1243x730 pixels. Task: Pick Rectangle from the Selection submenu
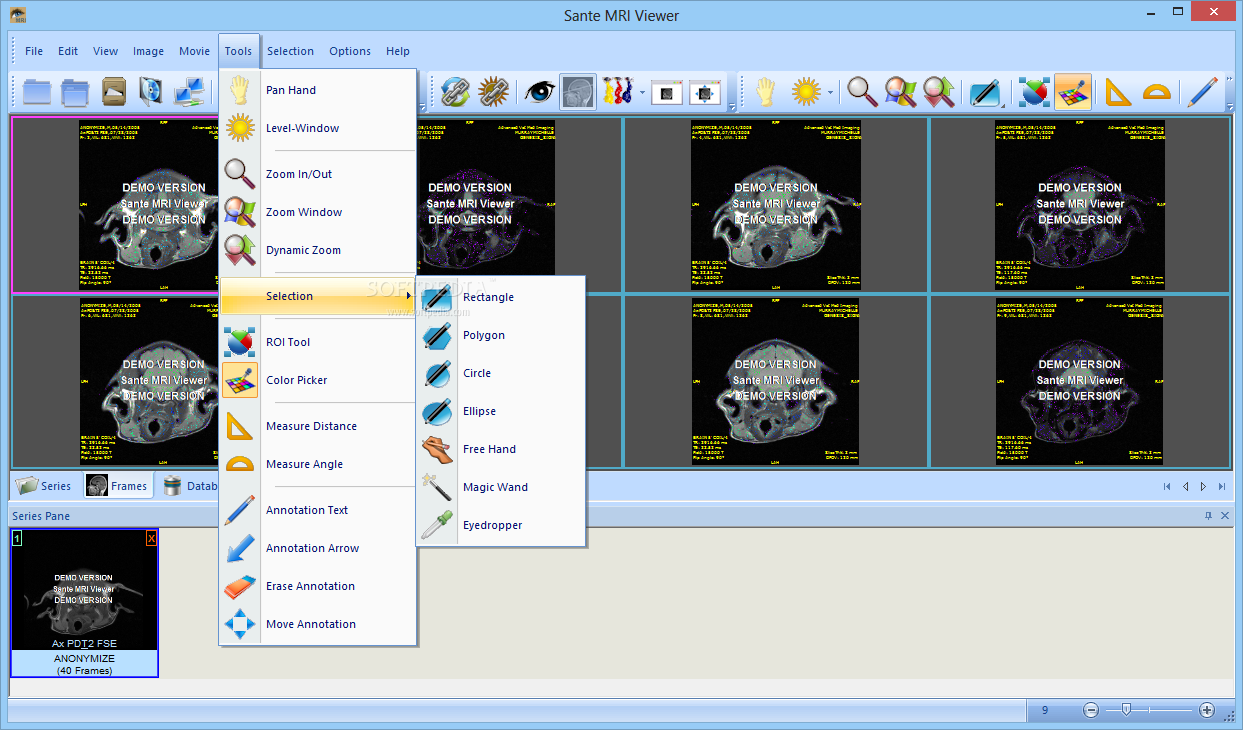[x=501, y=297]
